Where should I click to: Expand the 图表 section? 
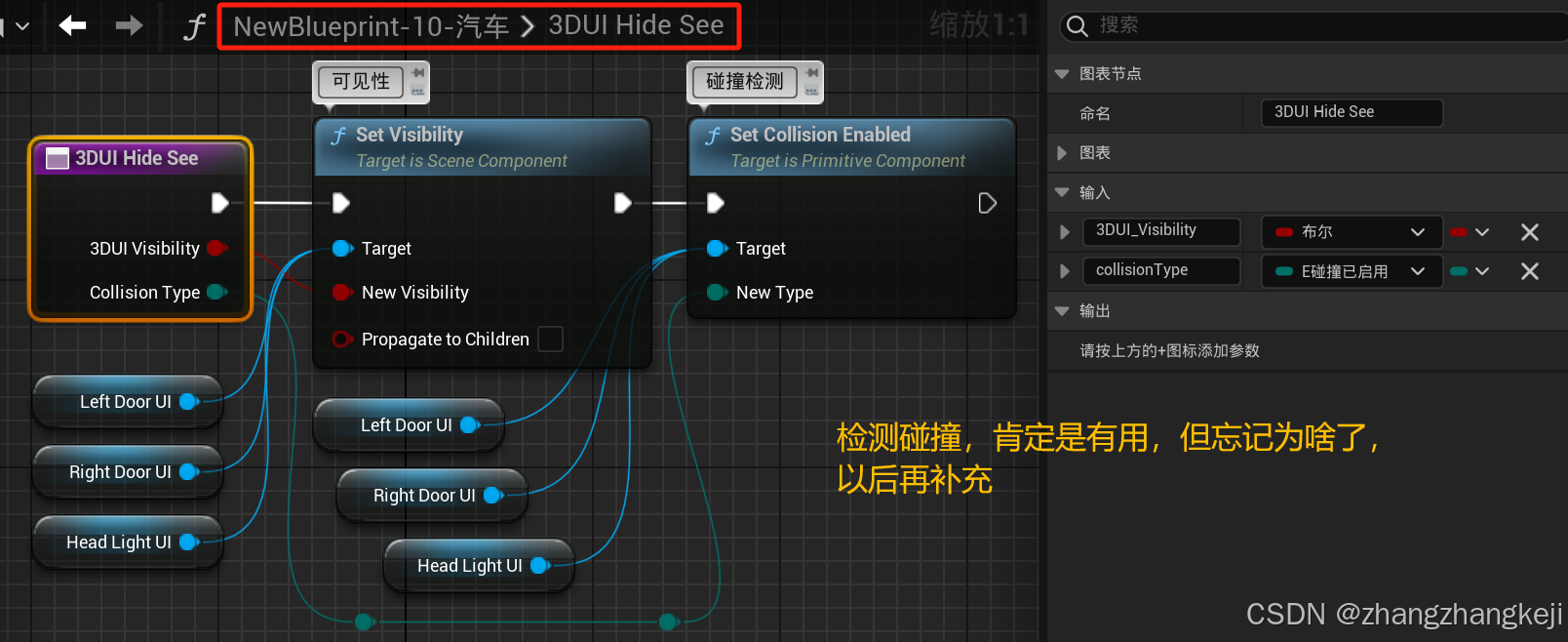(x=1062, y=153)
